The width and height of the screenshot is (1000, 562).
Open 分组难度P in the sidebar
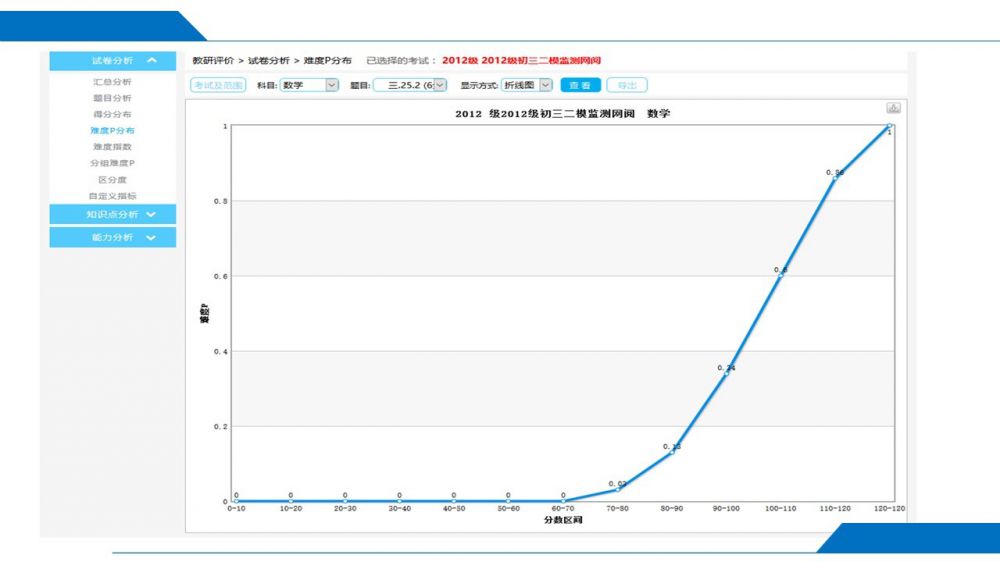point(112,163)
